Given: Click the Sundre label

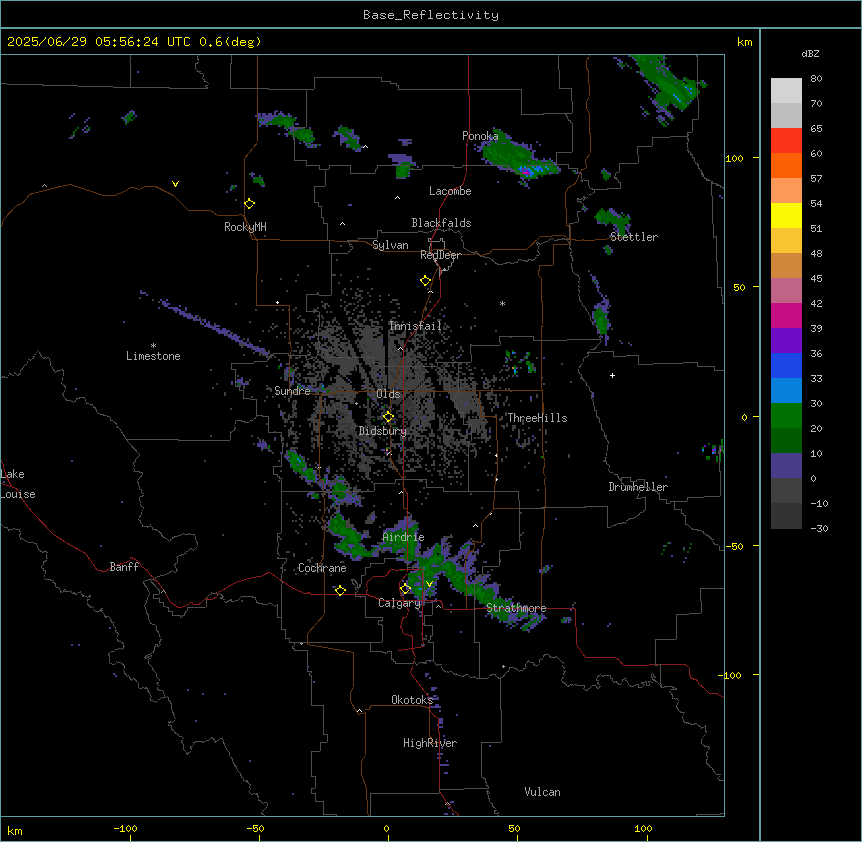Looking at the screenshot, I should point(292,391).
